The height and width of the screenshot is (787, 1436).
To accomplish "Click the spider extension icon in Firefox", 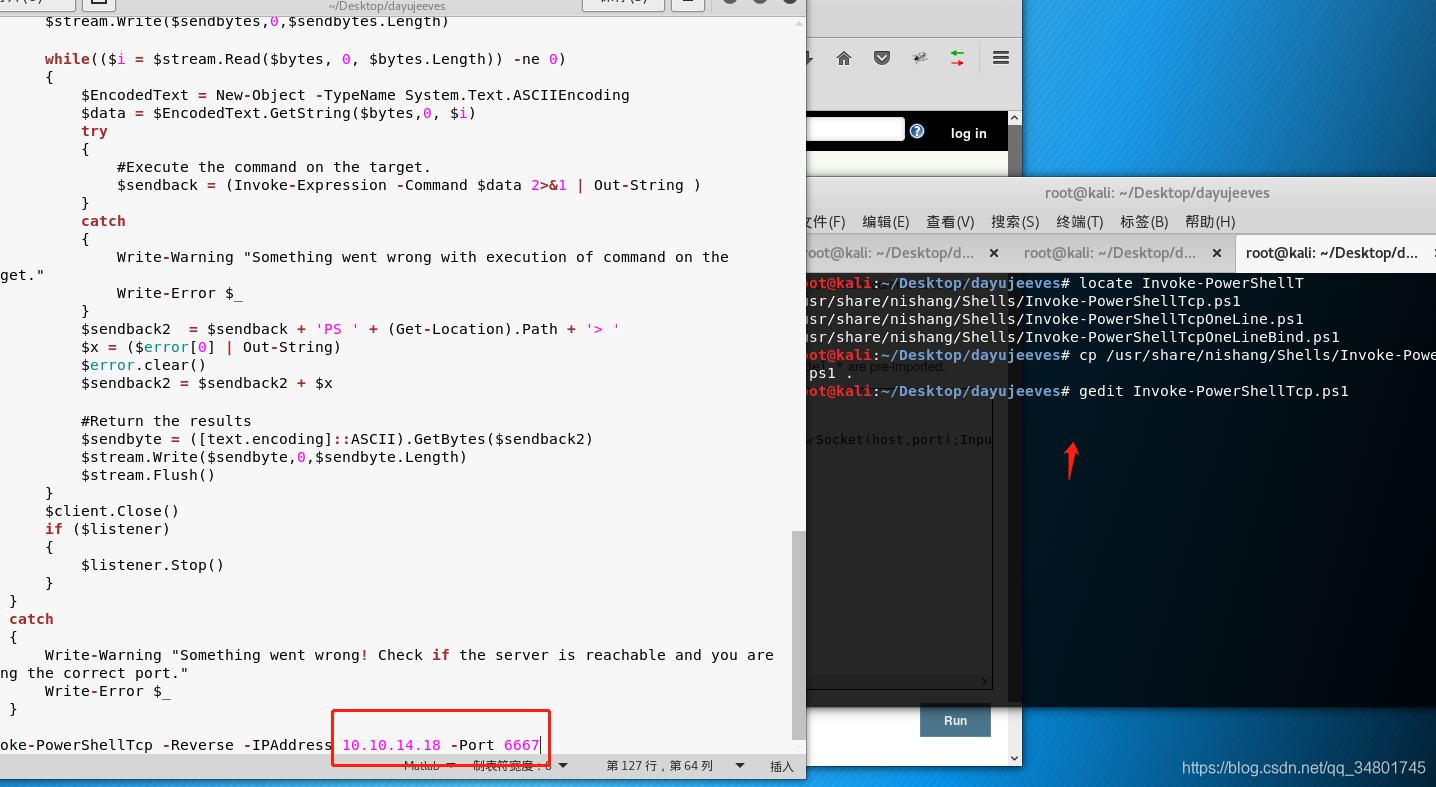I will click(920, 58).
